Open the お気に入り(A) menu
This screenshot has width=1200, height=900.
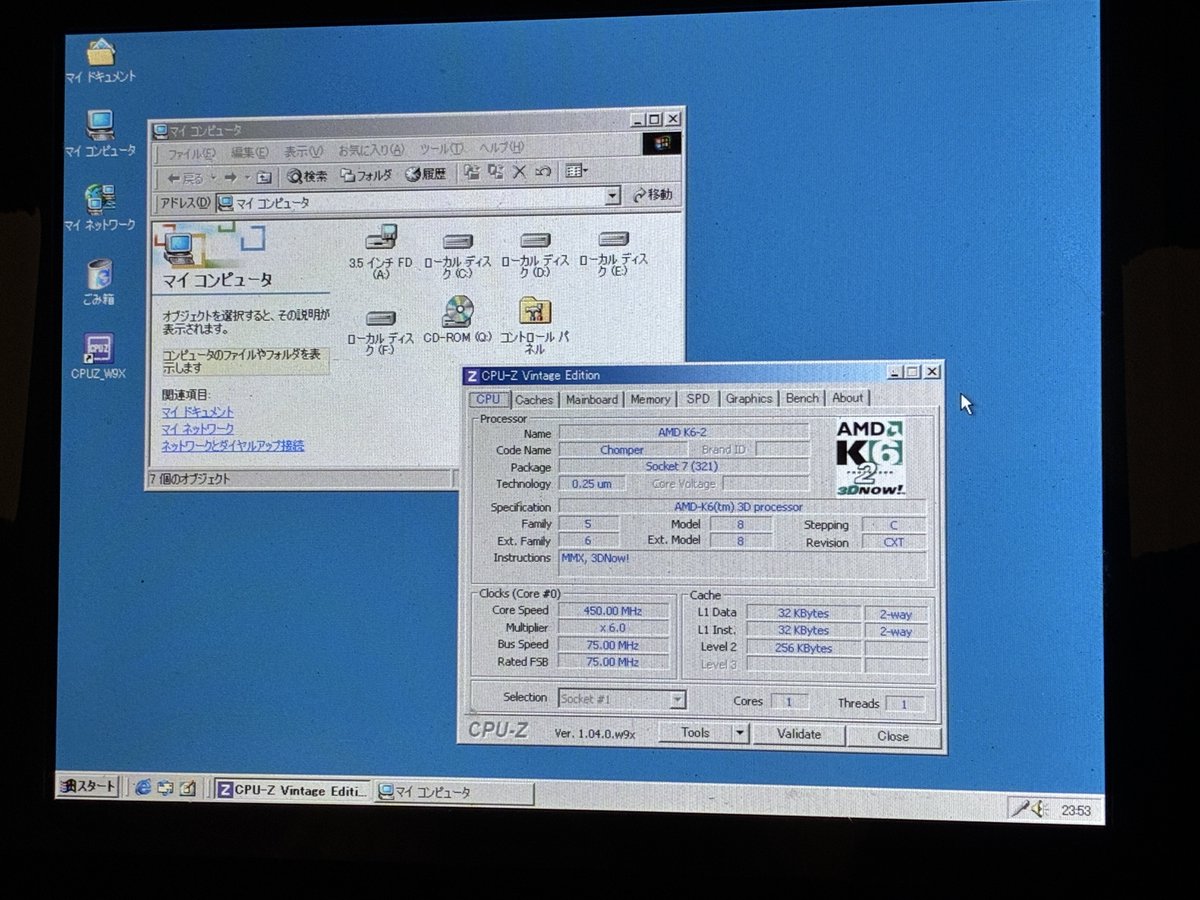click(370, 151)
